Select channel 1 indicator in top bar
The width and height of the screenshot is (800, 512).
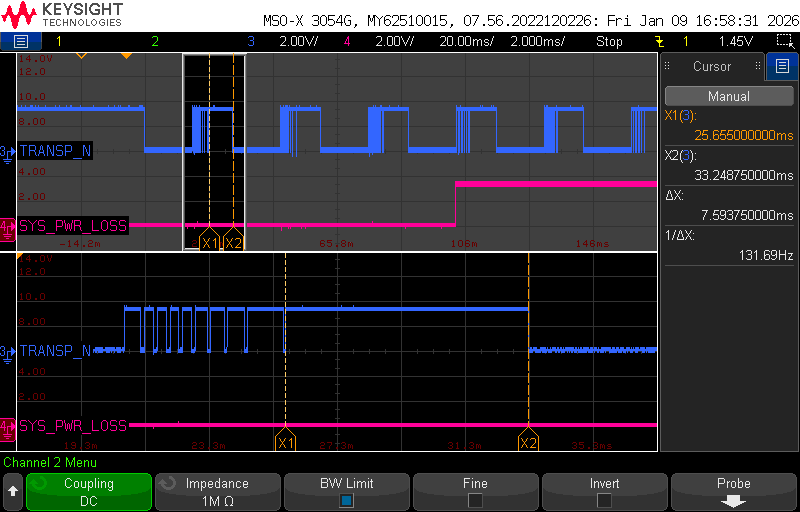[59, 41]
